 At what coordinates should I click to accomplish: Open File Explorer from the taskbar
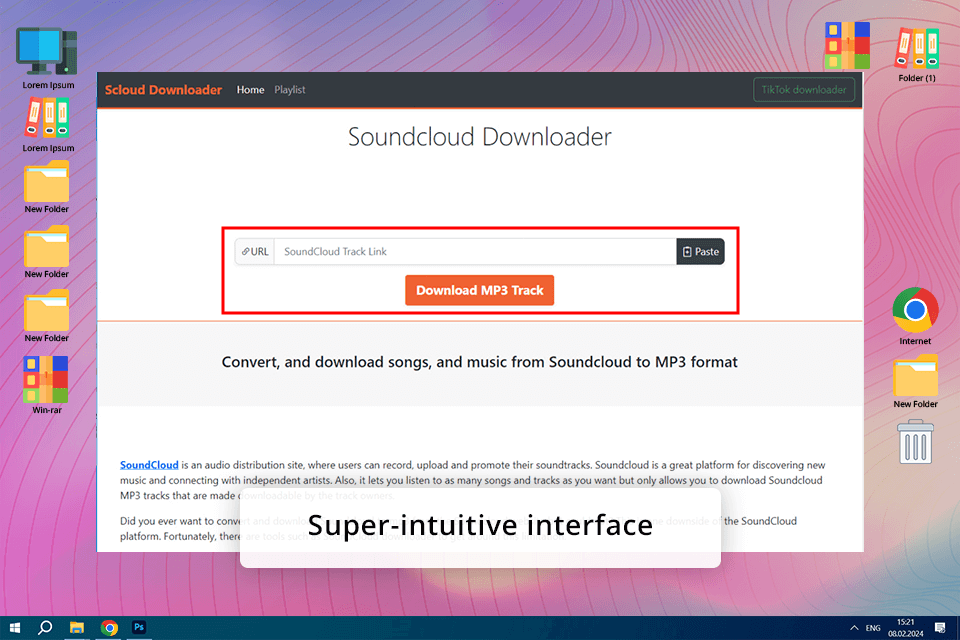[x=77, y=628]
